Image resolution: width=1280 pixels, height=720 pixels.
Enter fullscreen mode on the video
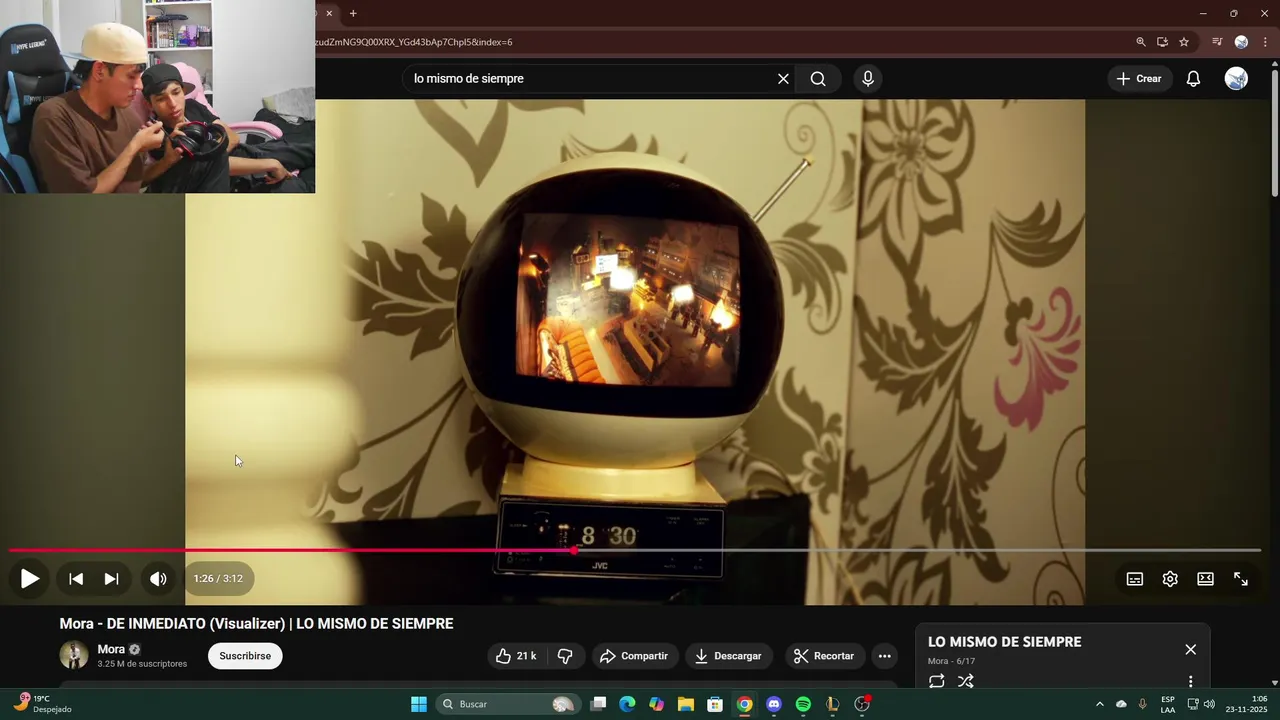click(x=1241, y=579)
